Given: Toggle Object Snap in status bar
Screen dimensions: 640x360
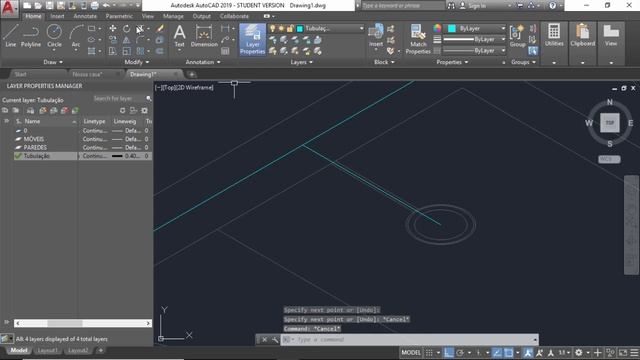Looking at the screenshot, I should pos(509,353).
